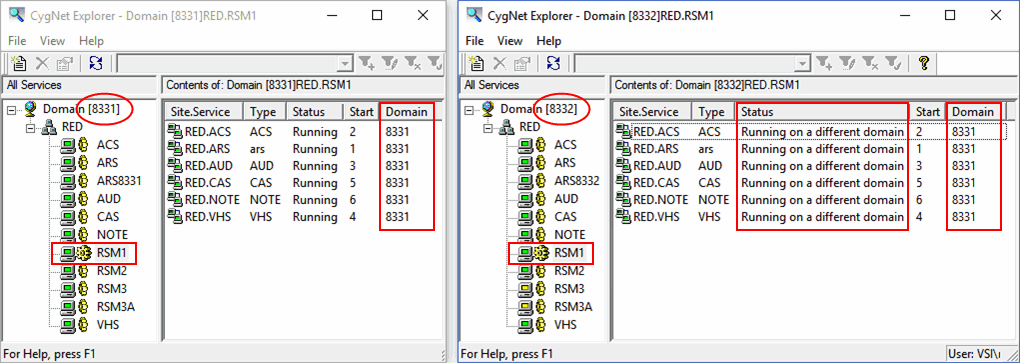Select RSM2 in right window tree
The height and width of the screenshot is (363, 1020).
(x=569, y=271)
